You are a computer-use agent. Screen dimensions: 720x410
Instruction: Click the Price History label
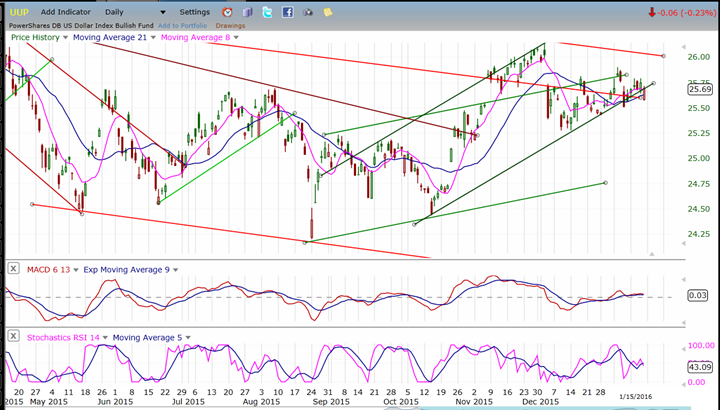click(x=35, y=38)
